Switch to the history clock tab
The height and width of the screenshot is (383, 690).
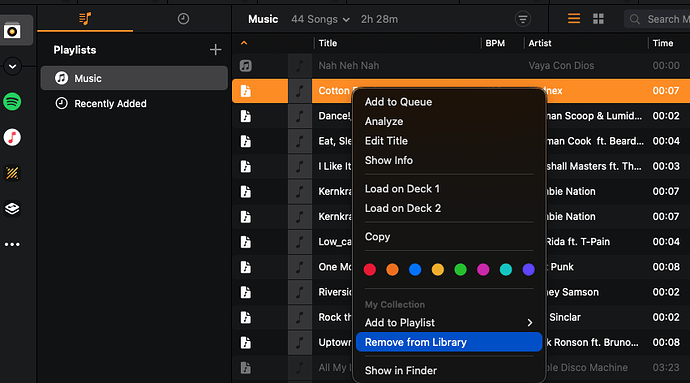183,18
